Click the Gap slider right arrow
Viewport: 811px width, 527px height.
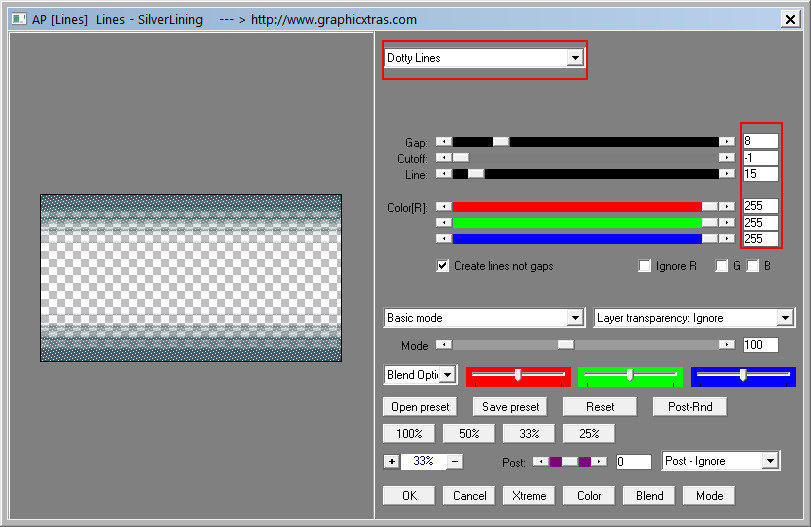[x=727, y=142]
